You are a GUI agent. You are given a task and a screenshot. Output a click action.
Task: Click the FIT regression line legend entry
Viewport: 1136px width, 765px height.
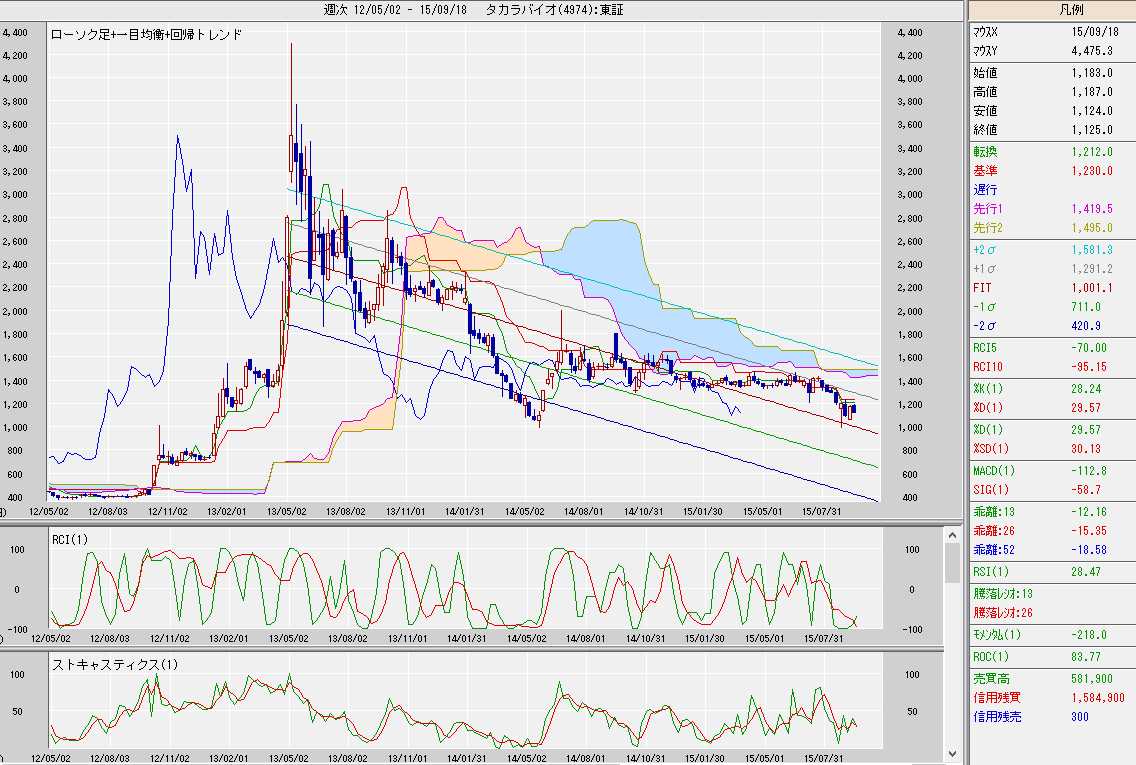point(1051,287)
